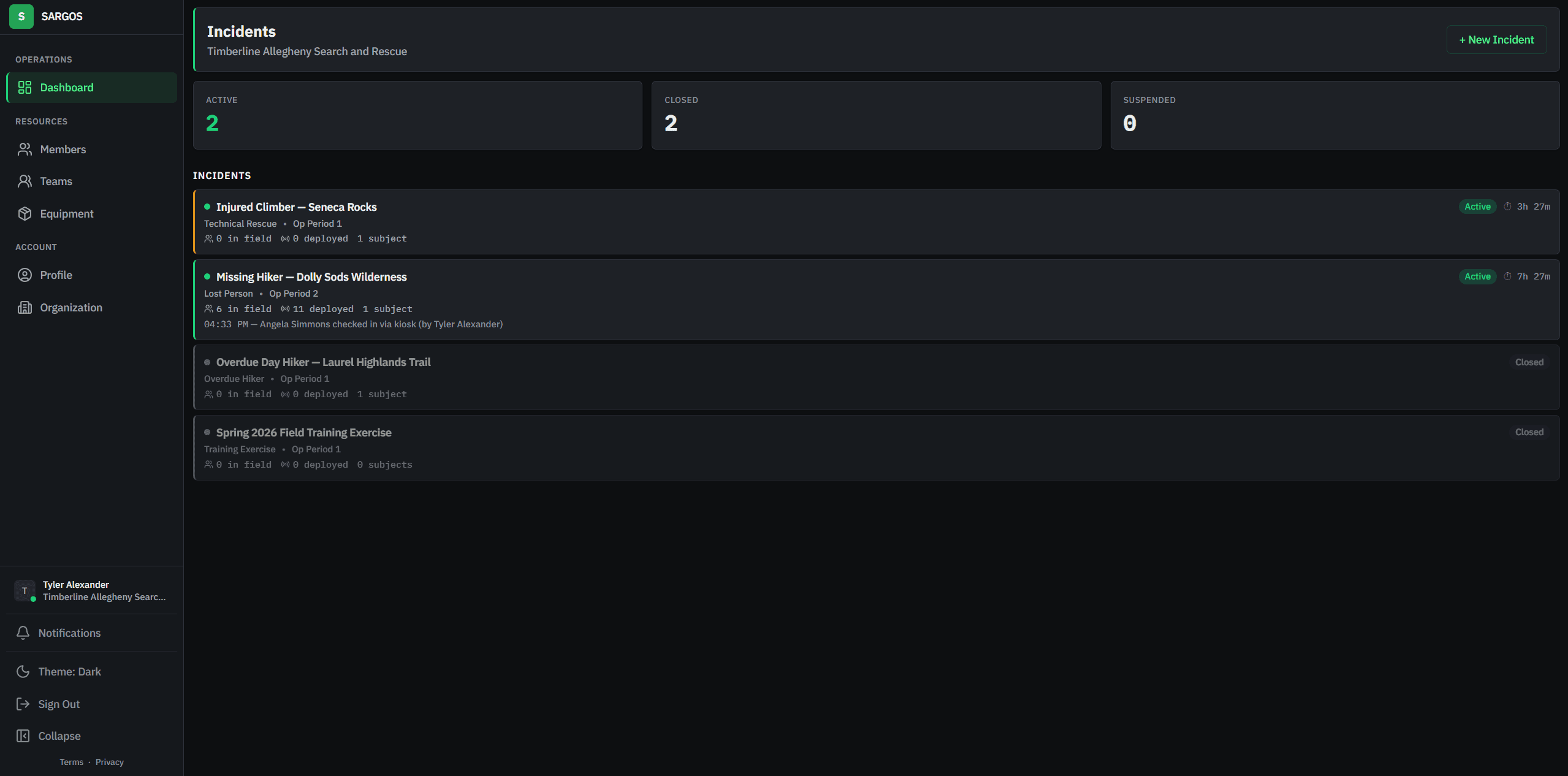The height and width of the screenshot is (776, 1568).
Task: Open Tyler Alexander user card
Action: 92,591
